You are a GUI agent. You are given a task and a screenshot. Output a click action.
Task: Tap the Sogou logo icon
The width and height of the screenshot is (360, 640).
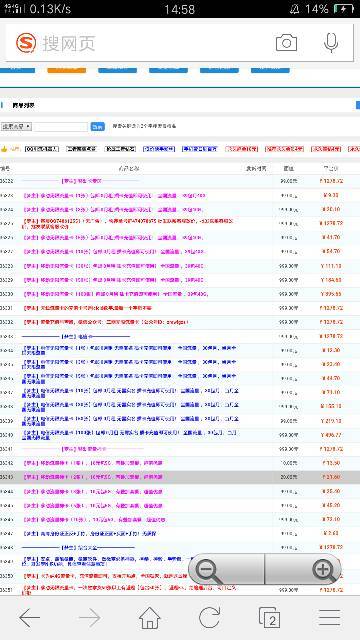[26, 43]
